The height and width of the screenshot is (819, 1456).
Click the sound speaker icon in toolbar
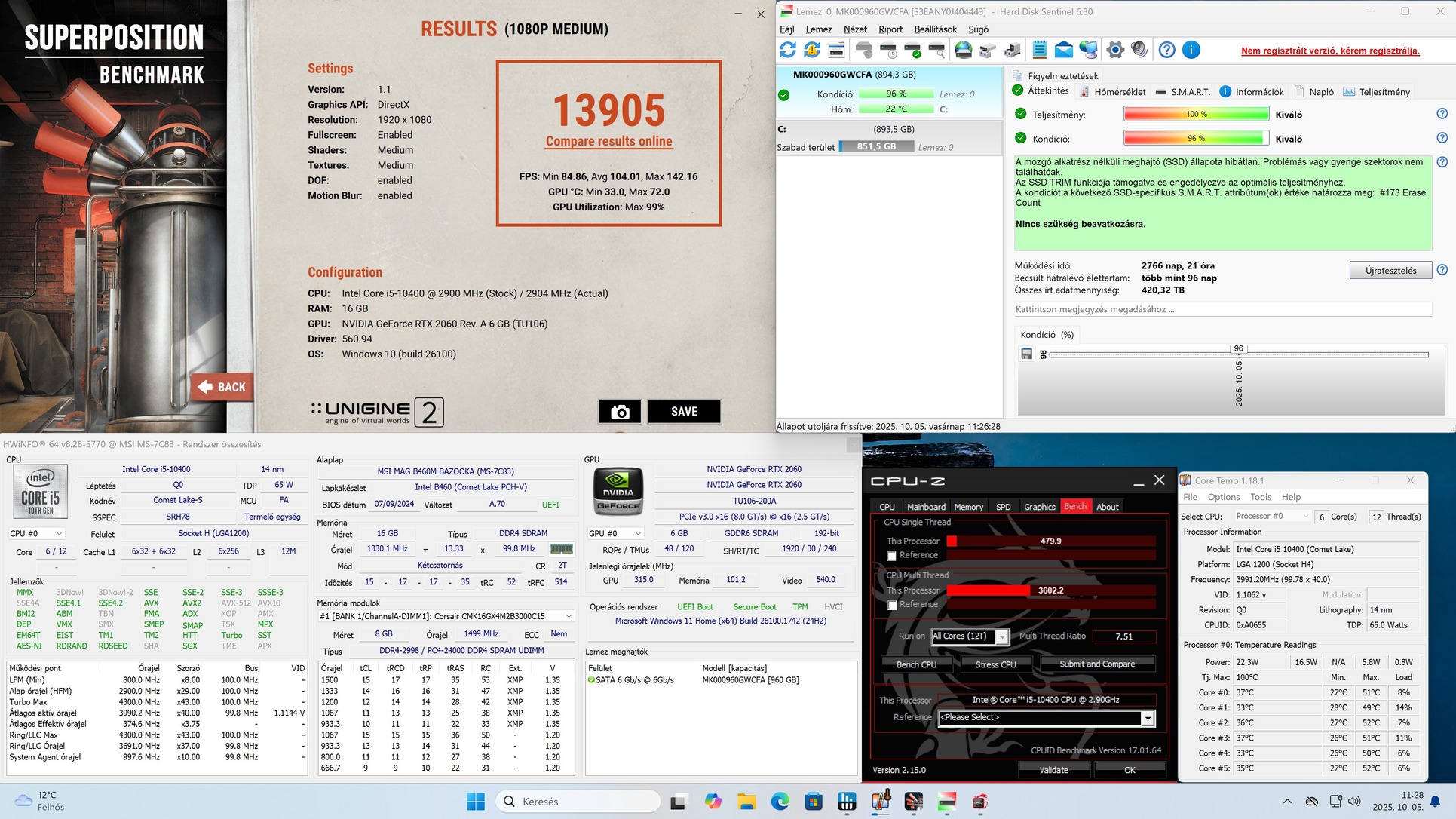tap(1139, 50)
